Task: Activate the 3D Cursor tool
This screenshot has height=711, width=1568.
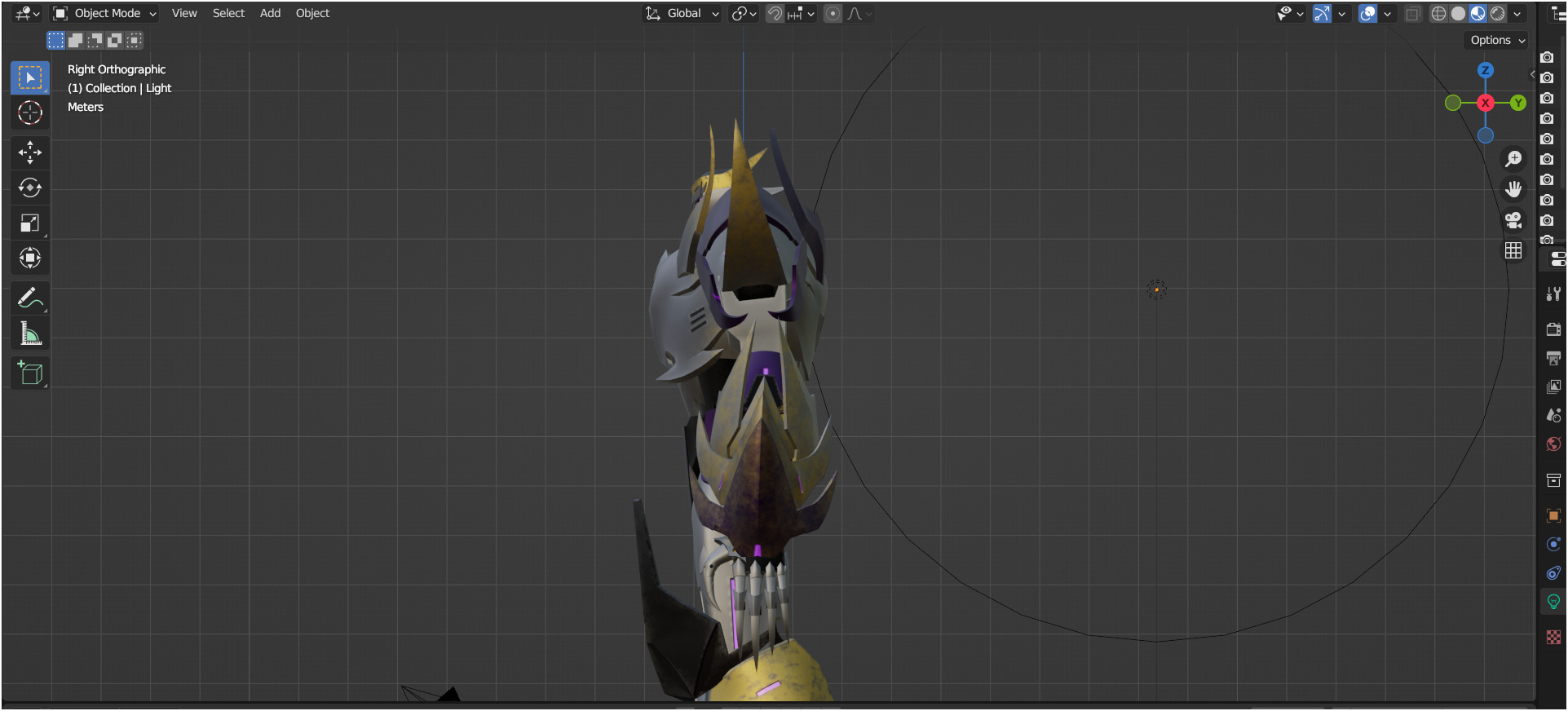Action: pyautogui.click(x=30, y=113)
